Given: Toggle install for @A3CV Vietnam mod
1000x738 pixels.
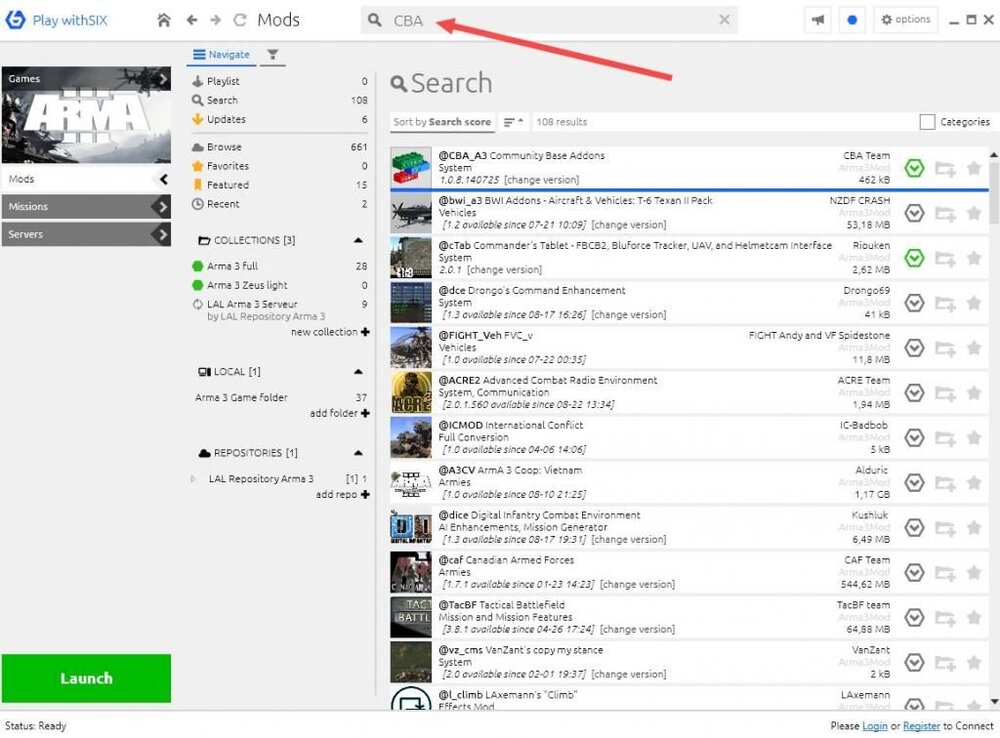Looking at the screenshot, I should (x=914, y=483).
